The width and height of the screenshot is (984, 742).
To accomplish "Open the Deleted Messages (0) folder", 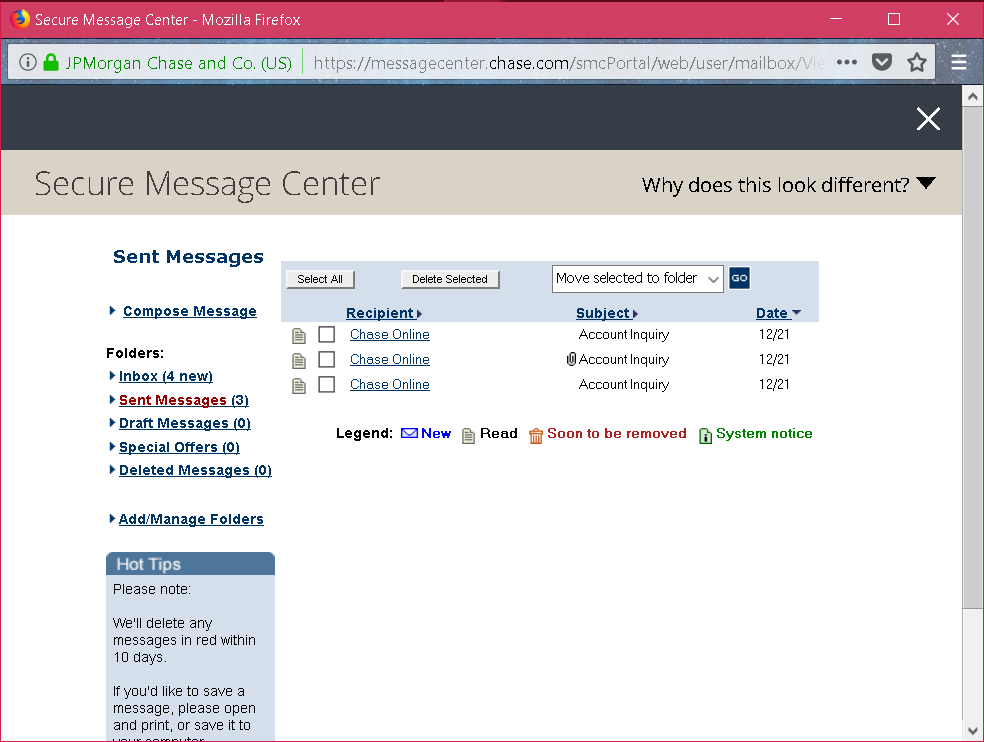I will coord(195,470).
